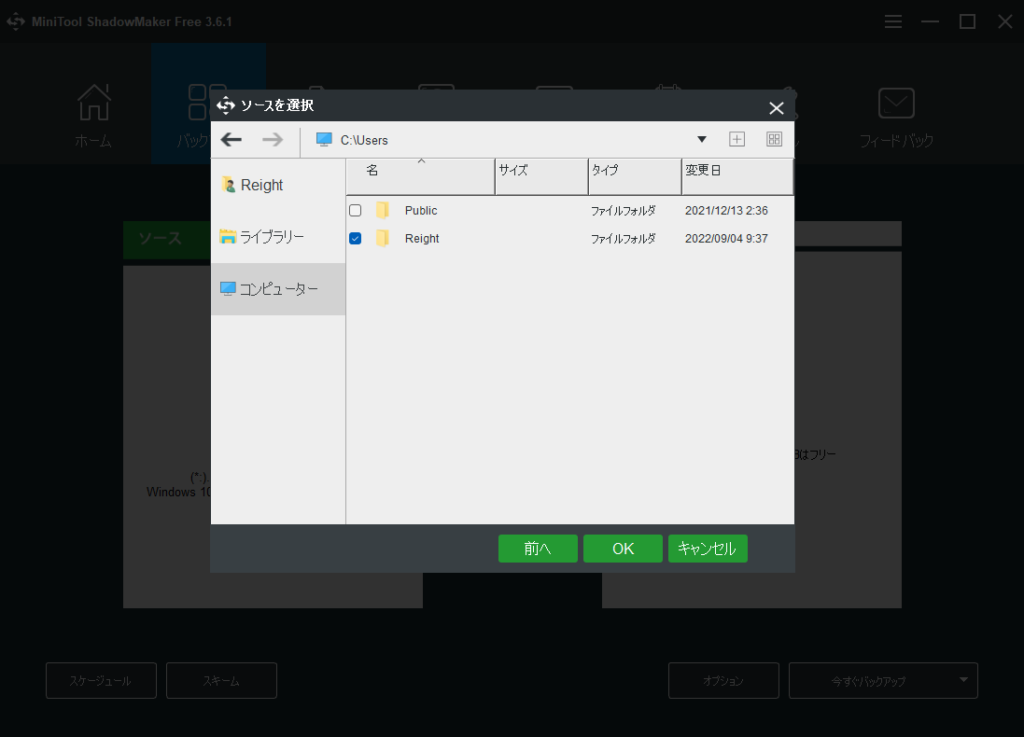Click the C:\Users path field

click(x=500, y=140)
